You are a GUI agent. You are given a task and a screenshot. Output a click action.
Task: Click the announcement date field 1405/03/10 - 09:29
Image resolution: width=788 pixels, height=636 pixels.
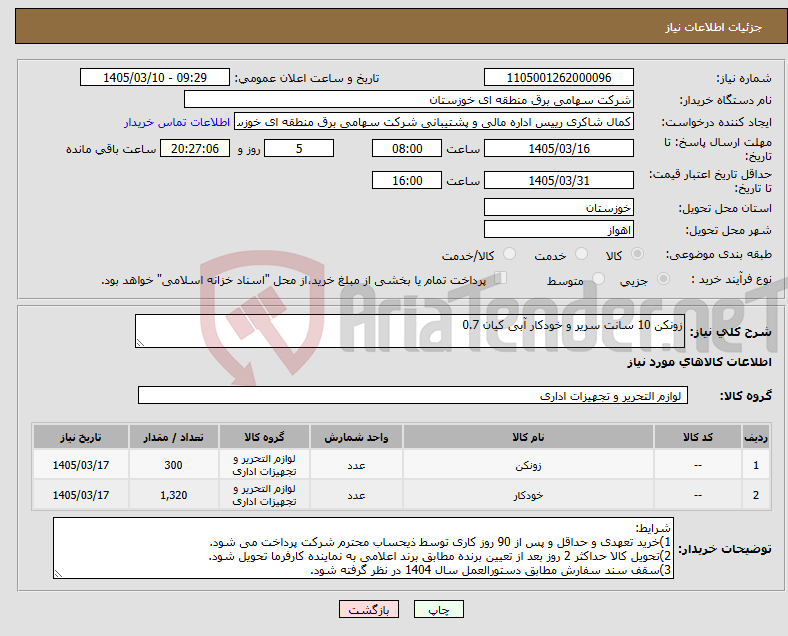click(x=155, y=78)
